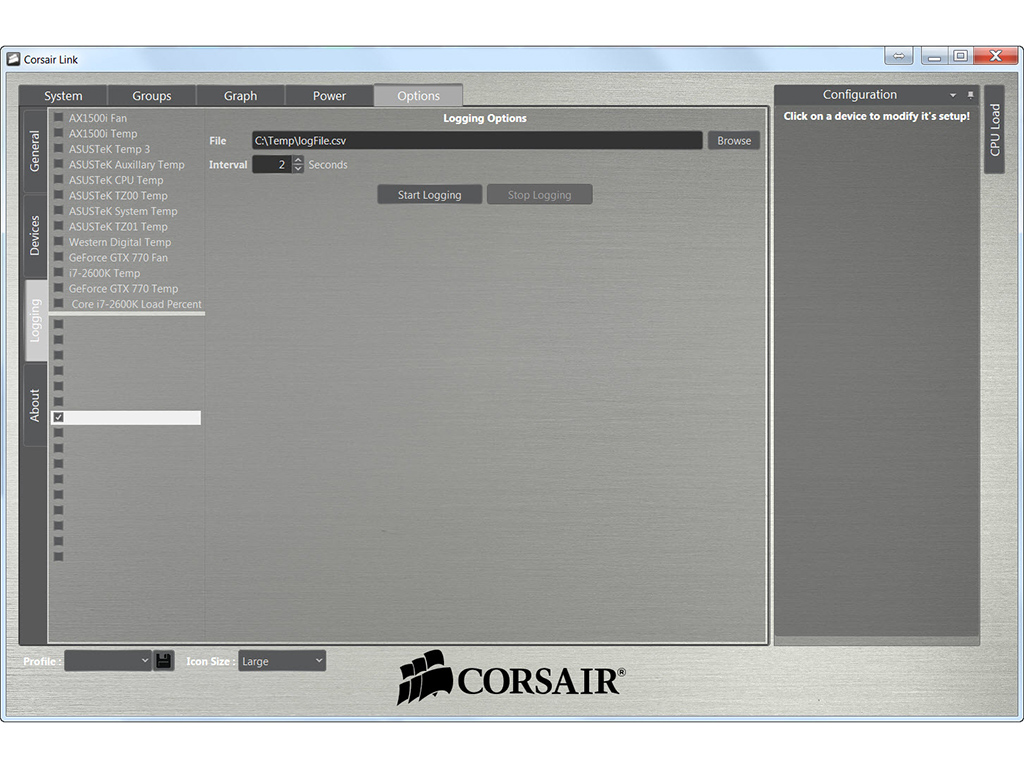1024x768 pixels.
Task: Open the General side tab
Action: point(35,151)
